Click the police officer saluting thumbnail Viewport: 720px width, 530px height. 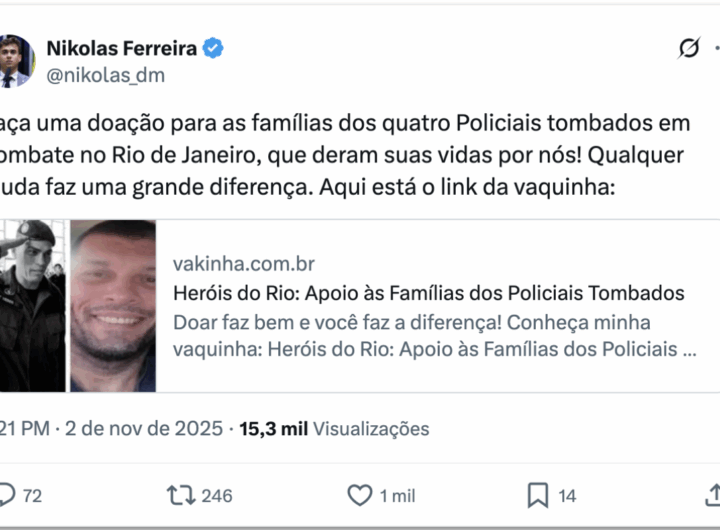coord(32,305)
